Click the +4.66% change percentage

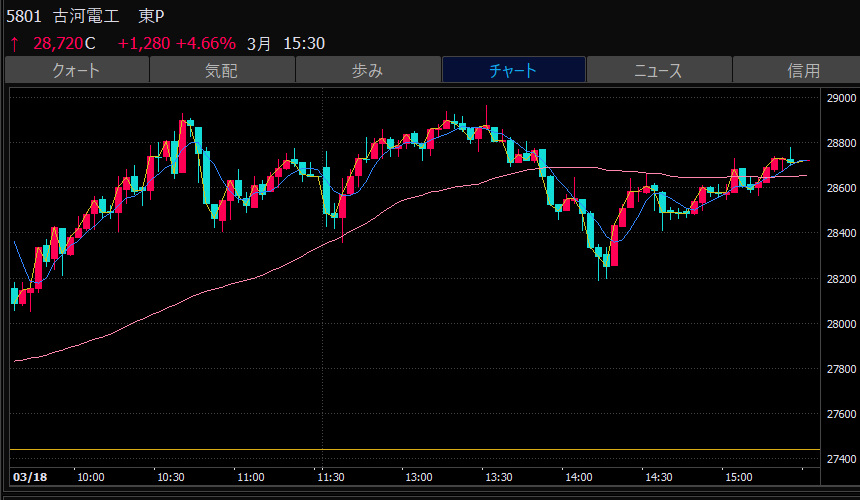point(205,44)
